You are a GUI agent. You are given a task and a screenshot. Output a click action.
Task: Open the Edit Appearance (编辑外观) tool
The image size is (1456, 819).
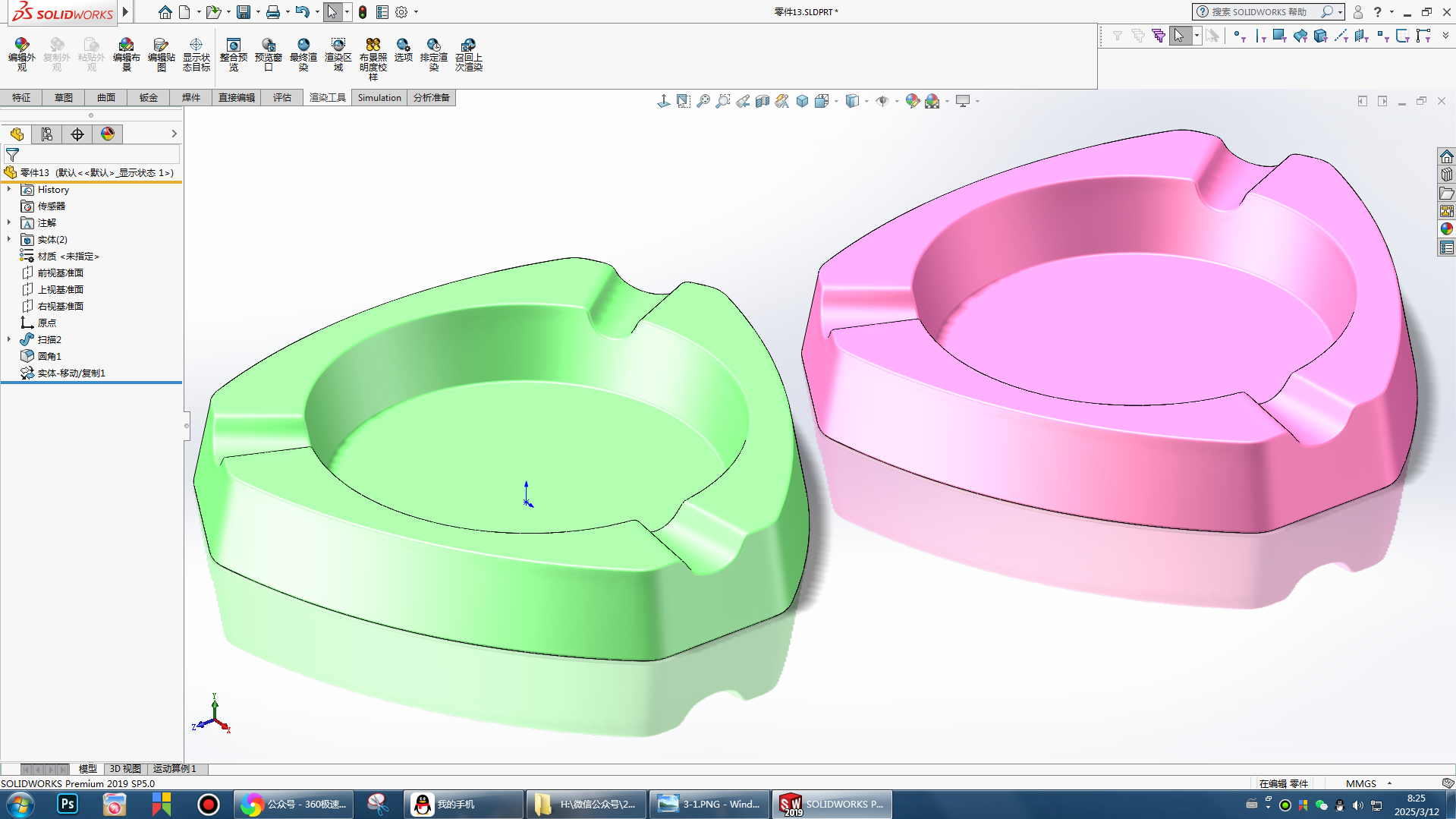pyautogui.click(x=21, y=55)
